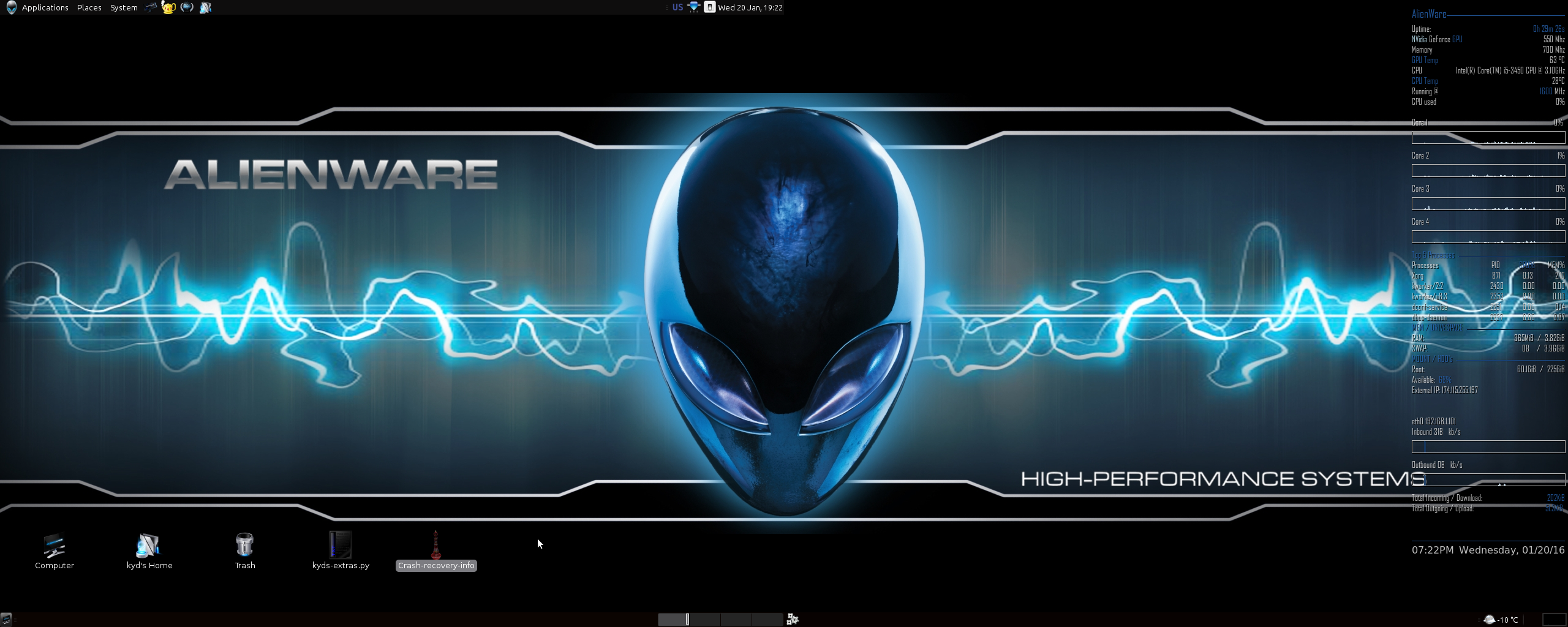This screenshot has height=627, width=1568.
Task: Click the SWAP usage line
Action: tap(1488, 348)
